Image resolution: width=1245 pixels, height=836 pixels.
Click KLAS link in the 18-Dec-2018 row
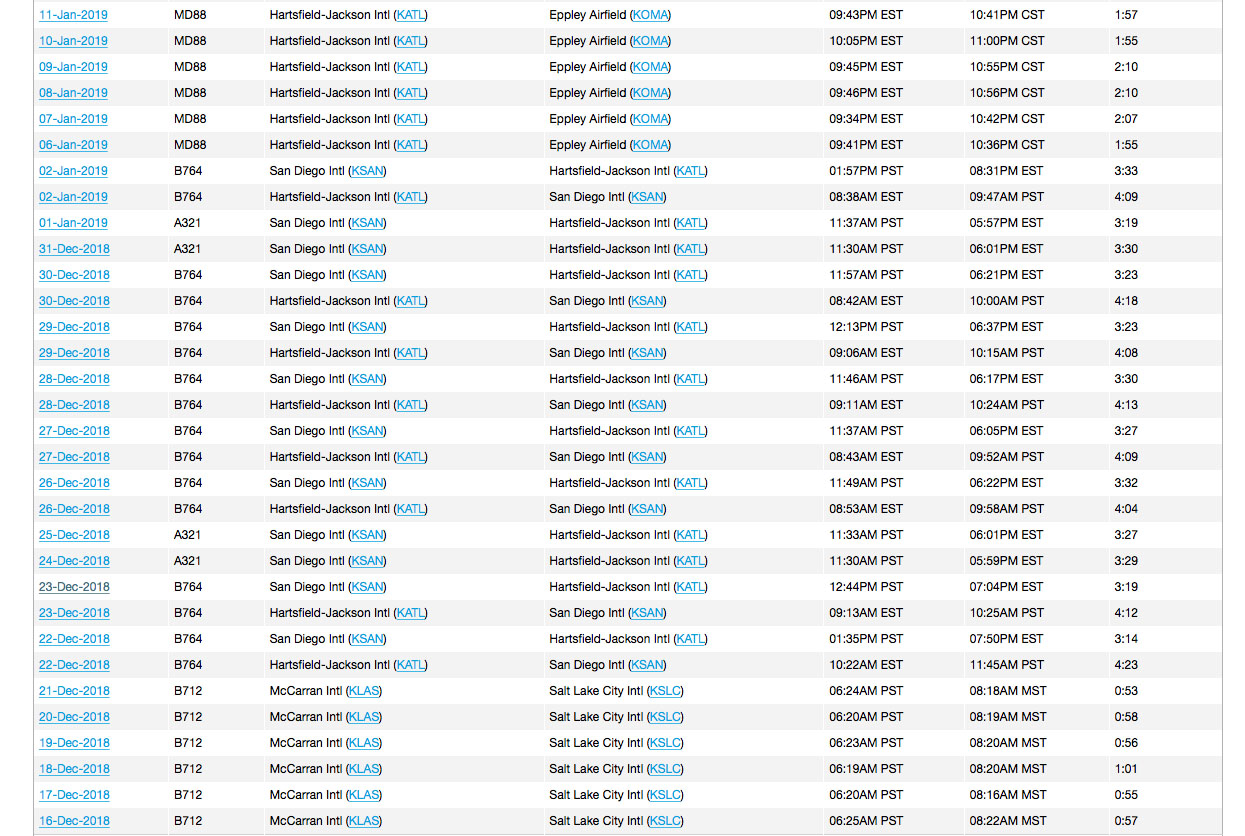pos(364,769)
